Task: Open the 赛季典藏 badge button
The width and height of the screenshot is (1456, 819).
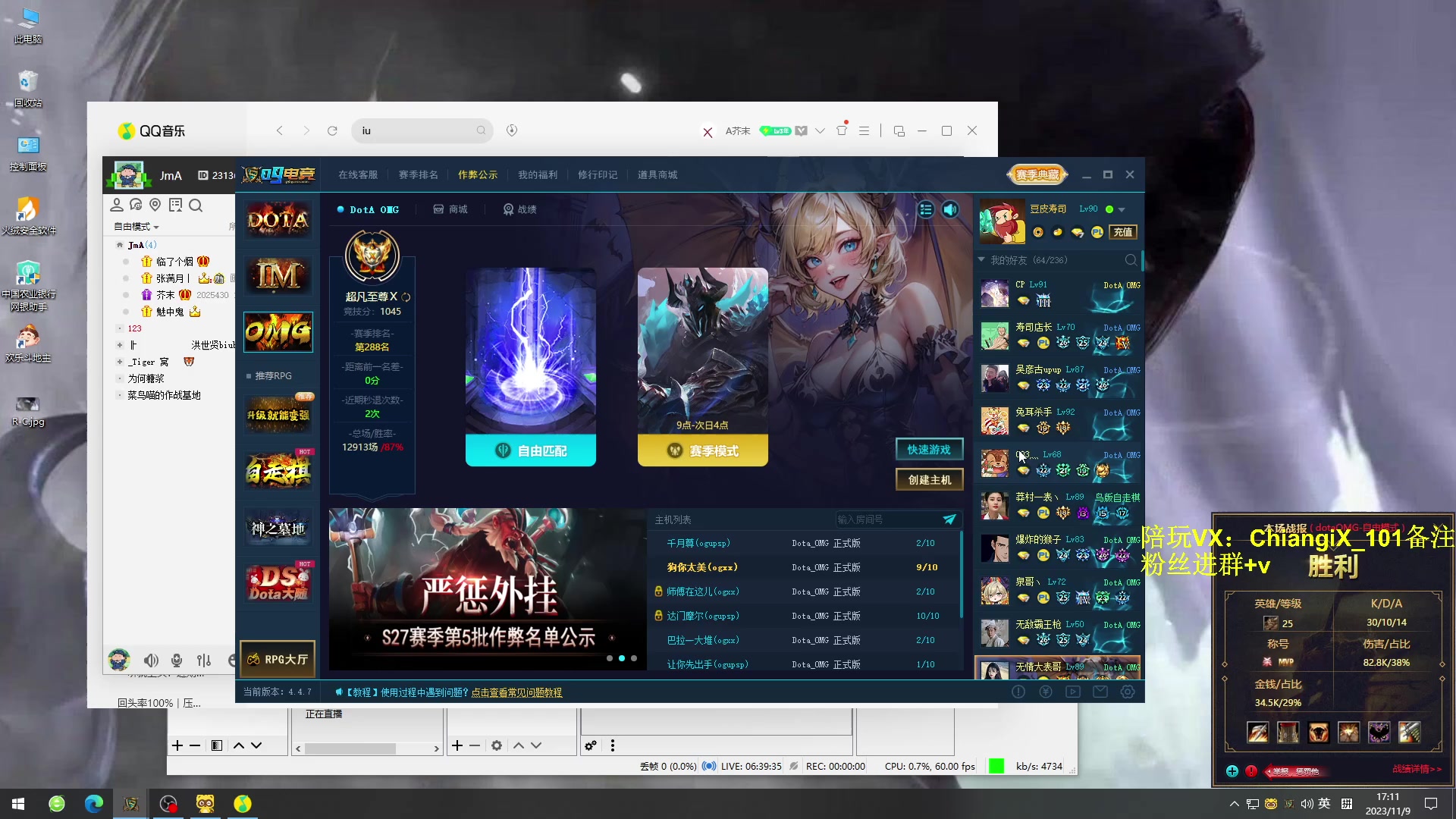Action: tap(1037, 174)
